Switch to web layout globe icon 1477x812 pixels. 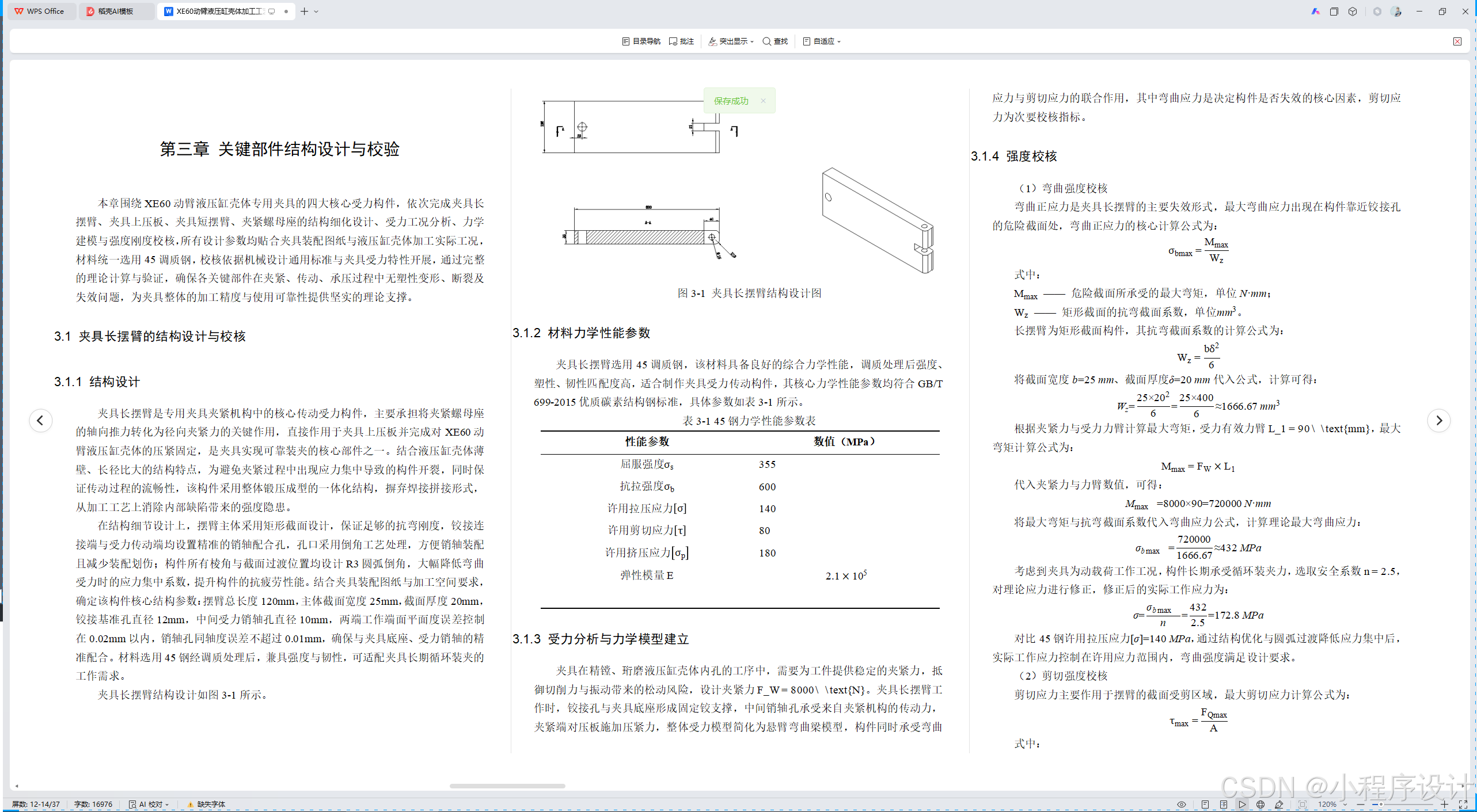coord(1260,805)
